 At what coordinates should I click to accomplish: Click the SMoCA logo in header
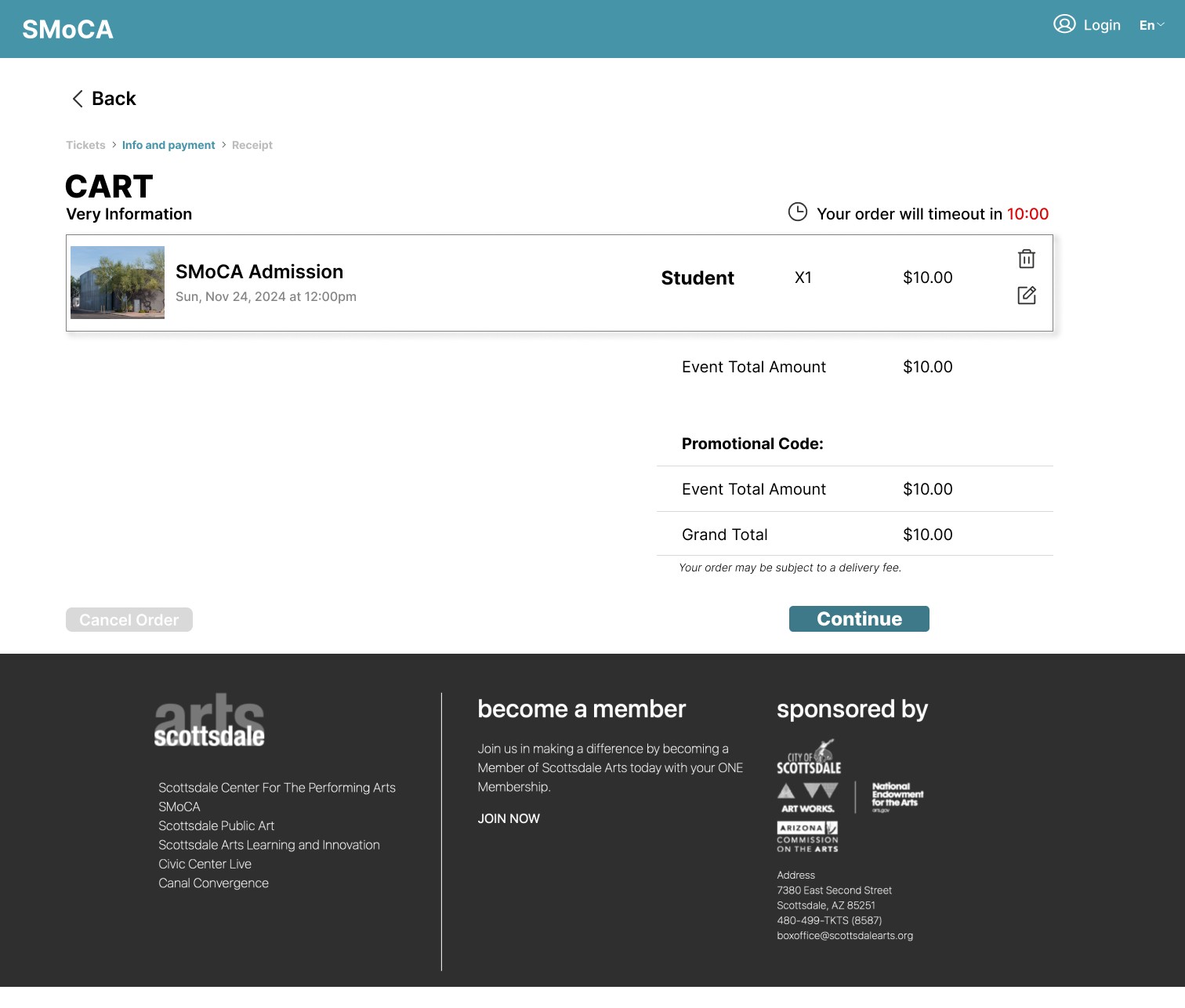(67, 30)
